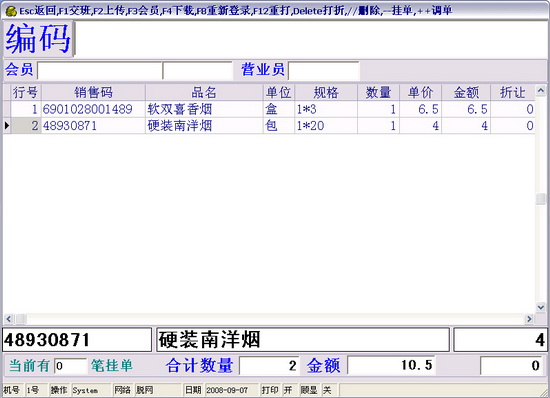The width and height of the screenshot is (550, 398).
Task: Click the 销售码 column header
Action: [x=93, y=92]
